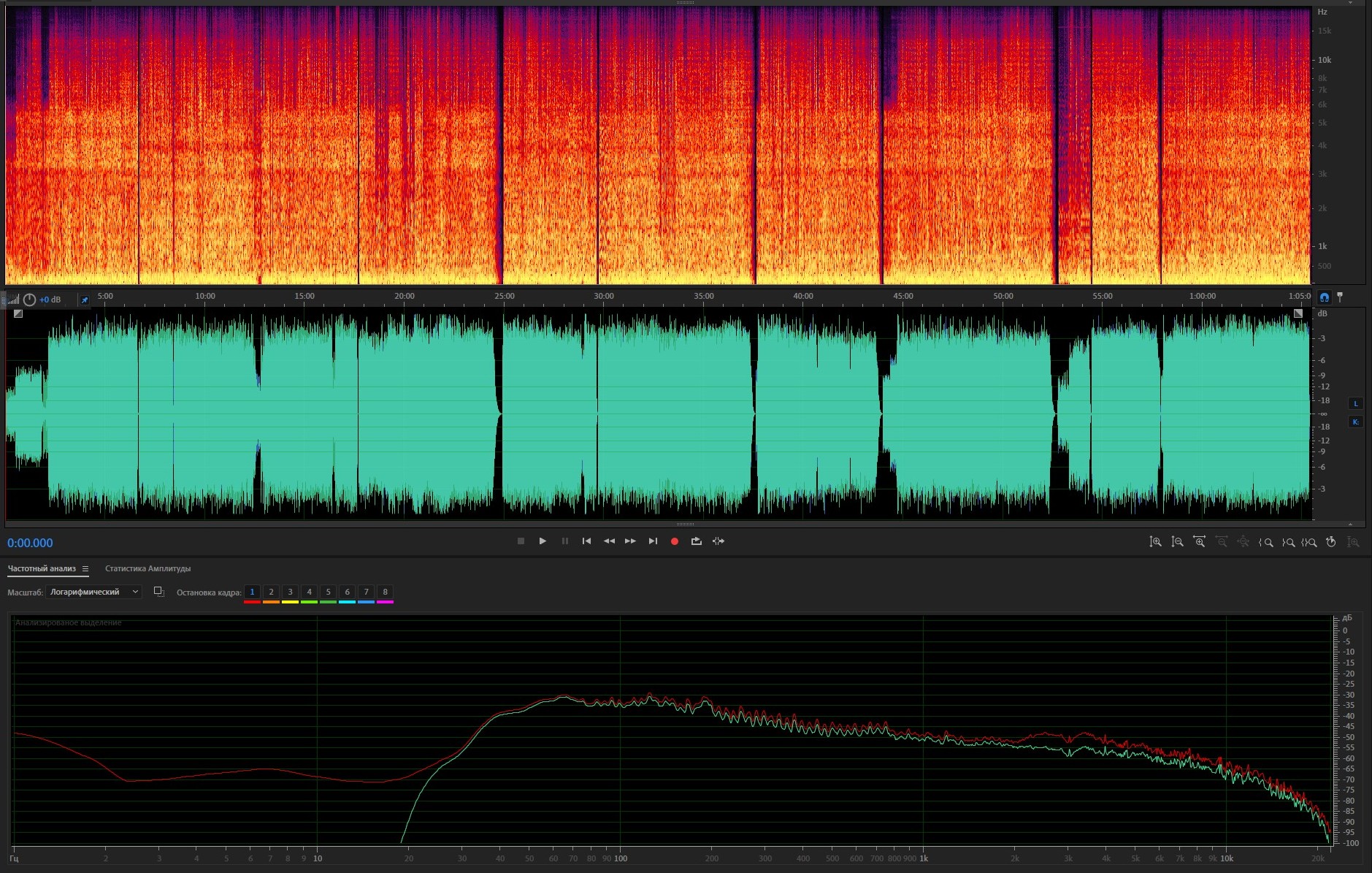Toggle the pin on the HUD volume overlay

[x=85, y=300]
